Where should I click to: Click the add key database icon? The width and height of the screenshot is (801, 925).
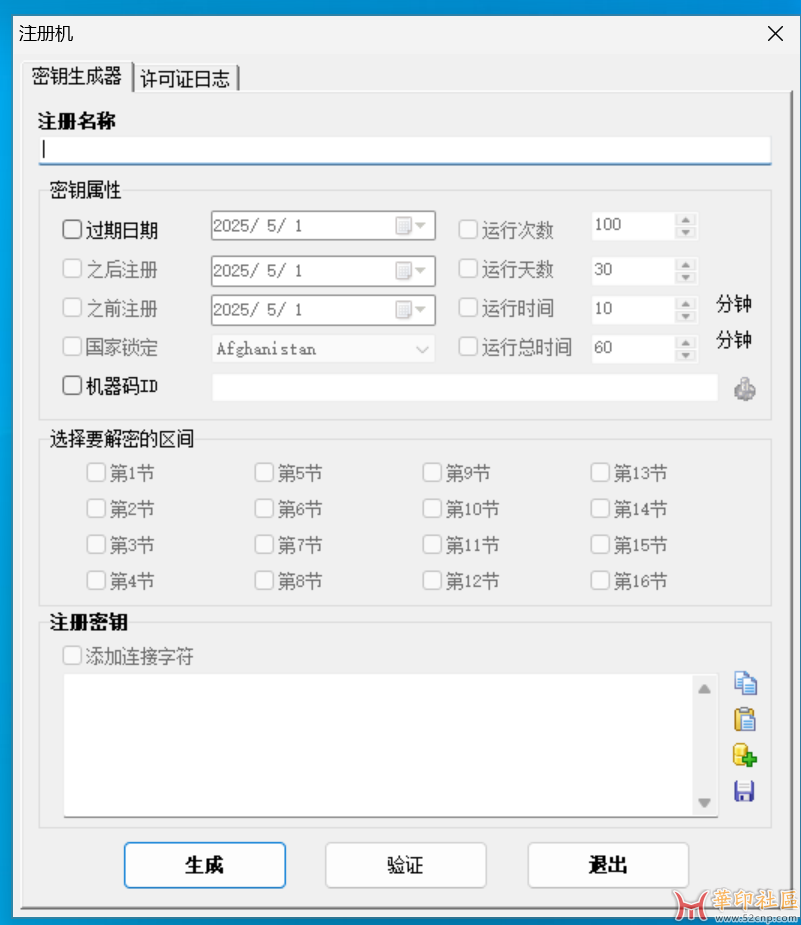coord(745,756)
